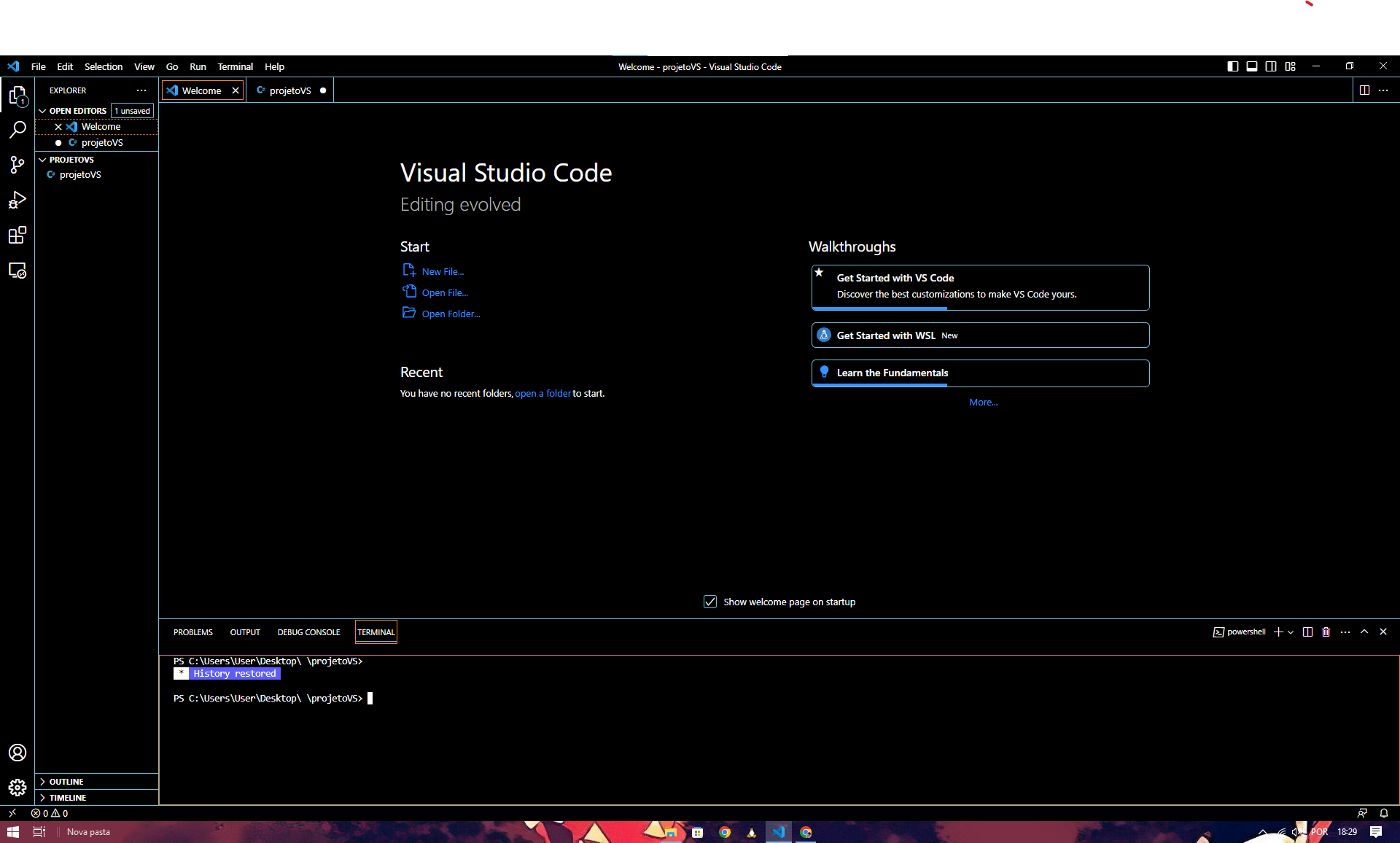Open Windows action center notifications
This screenshot has height=843, width=1400.
click(1376, 832)
